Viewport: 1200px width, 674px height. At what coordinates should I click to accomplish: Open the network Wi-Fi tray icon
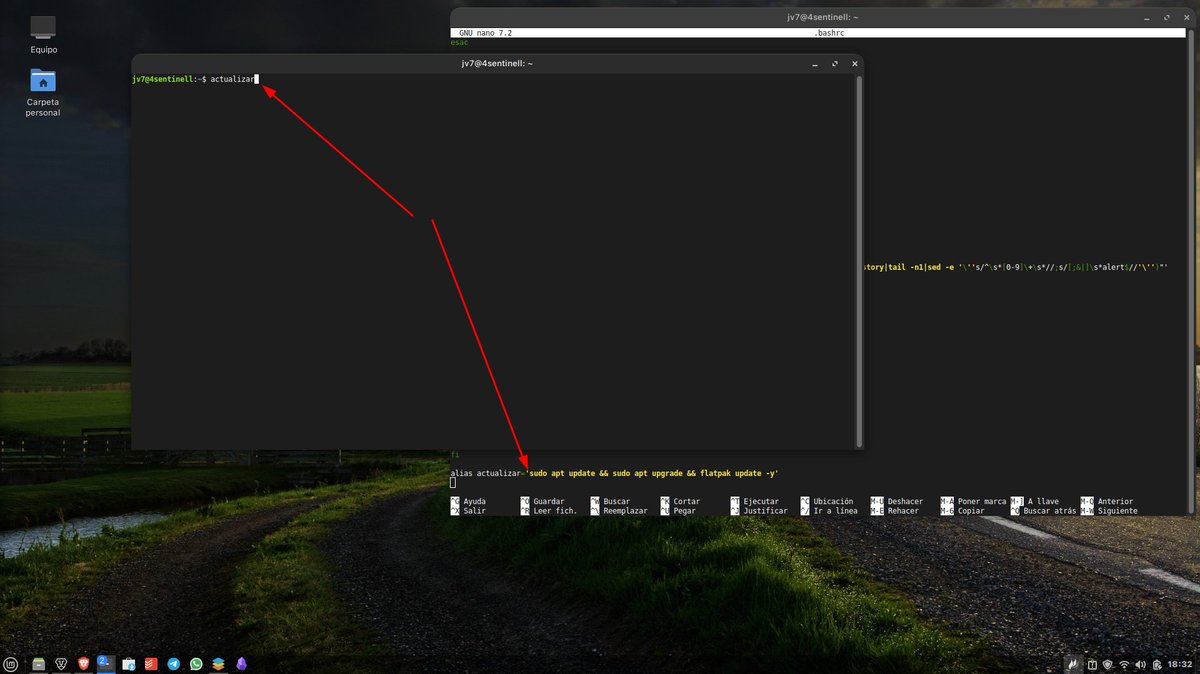coord(1124,664)
